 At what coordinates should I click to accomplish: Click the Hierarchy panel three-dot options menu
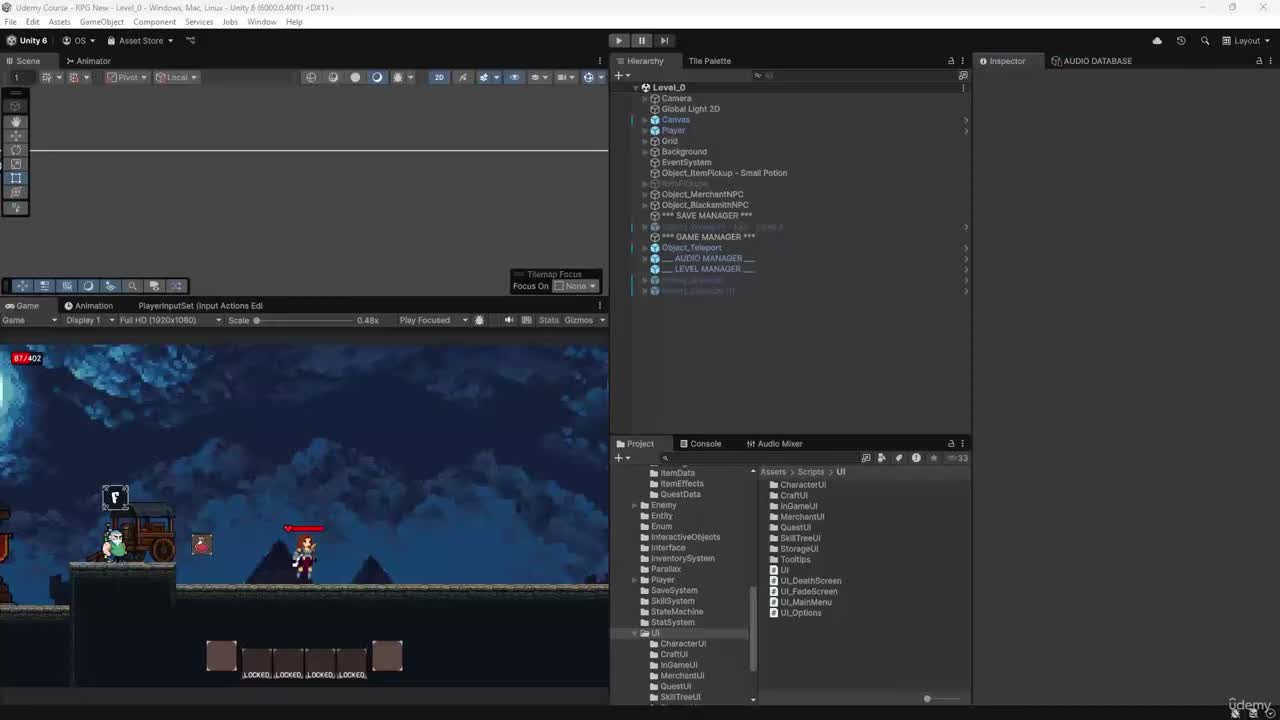(x=962, y=61)
